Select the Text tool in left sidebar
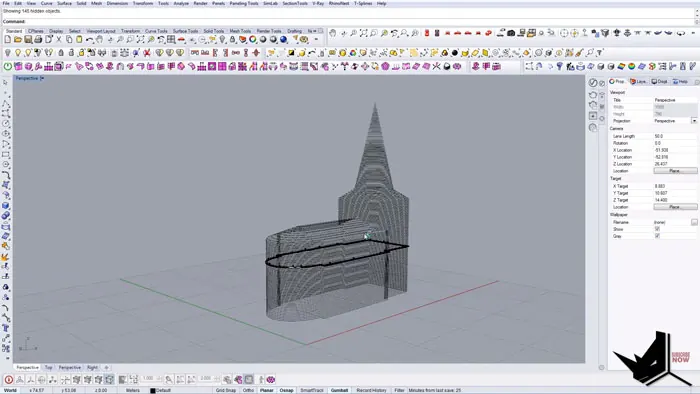700x394 pixels. point(5,328)
